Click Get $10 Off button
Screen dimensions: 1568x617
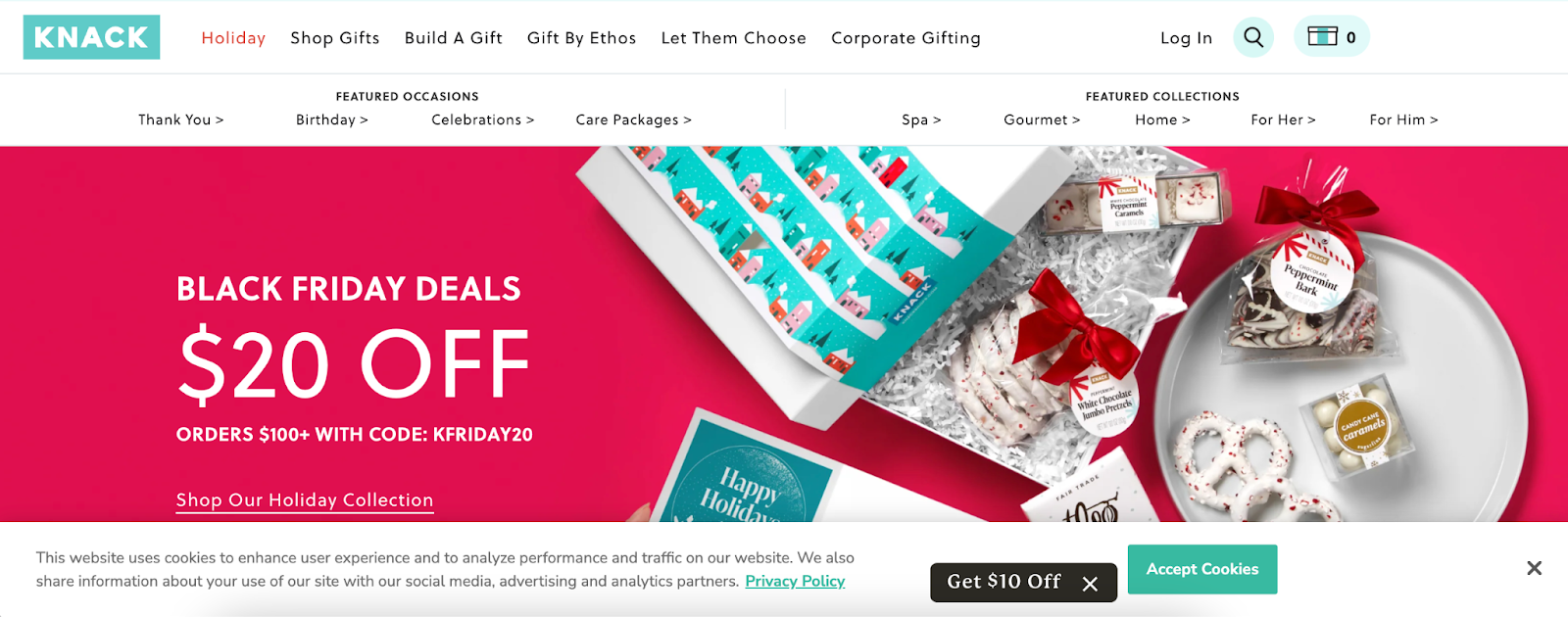(x=1004, y=582)
